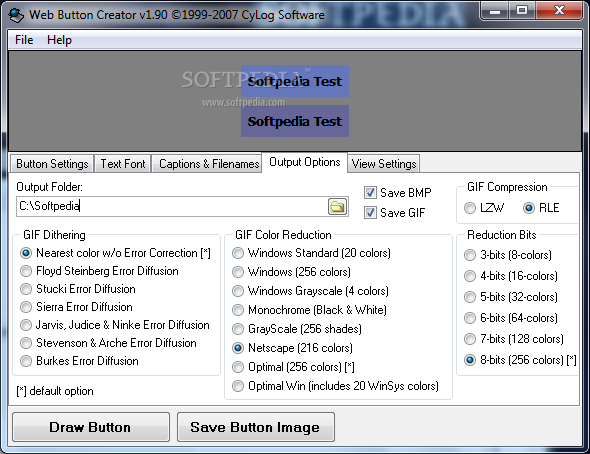Minimize the Web Button Creator window
This screenshot has width=590, height=454.
pos(495,11)
